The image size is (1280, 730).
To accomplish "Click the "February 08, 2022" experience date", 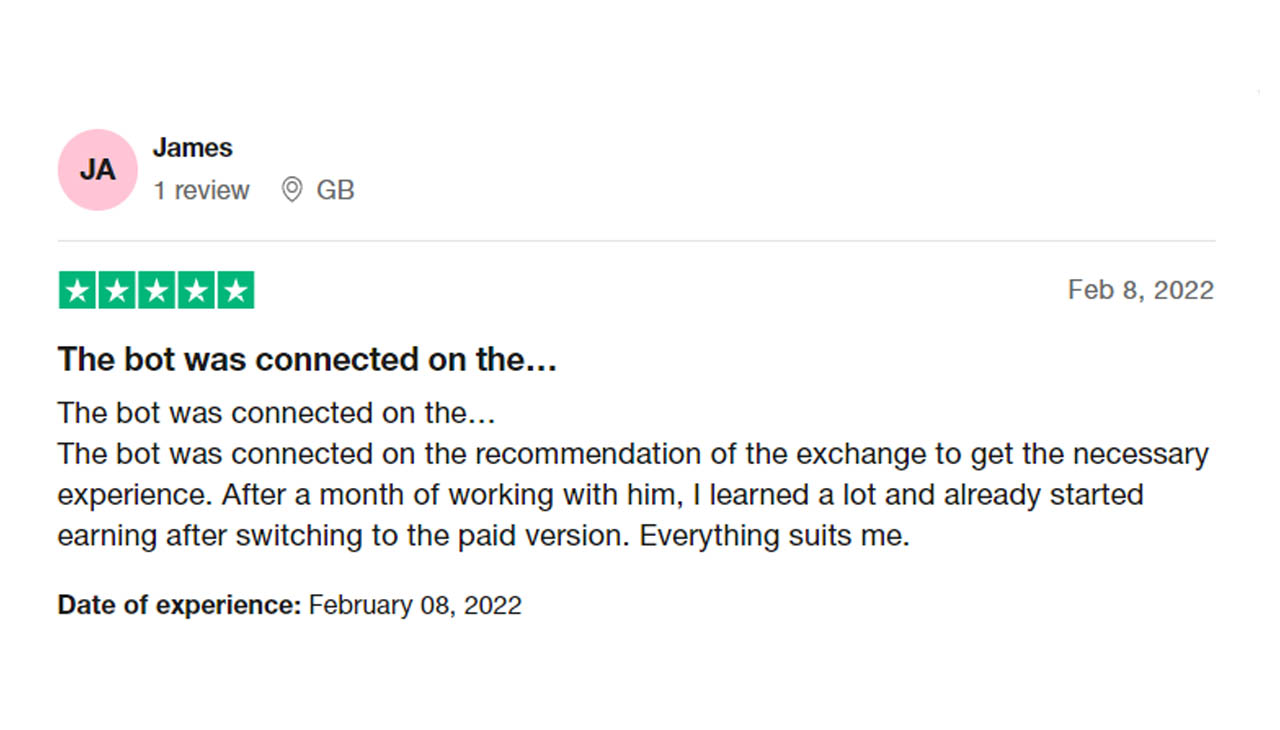I will tap(415, 605).
